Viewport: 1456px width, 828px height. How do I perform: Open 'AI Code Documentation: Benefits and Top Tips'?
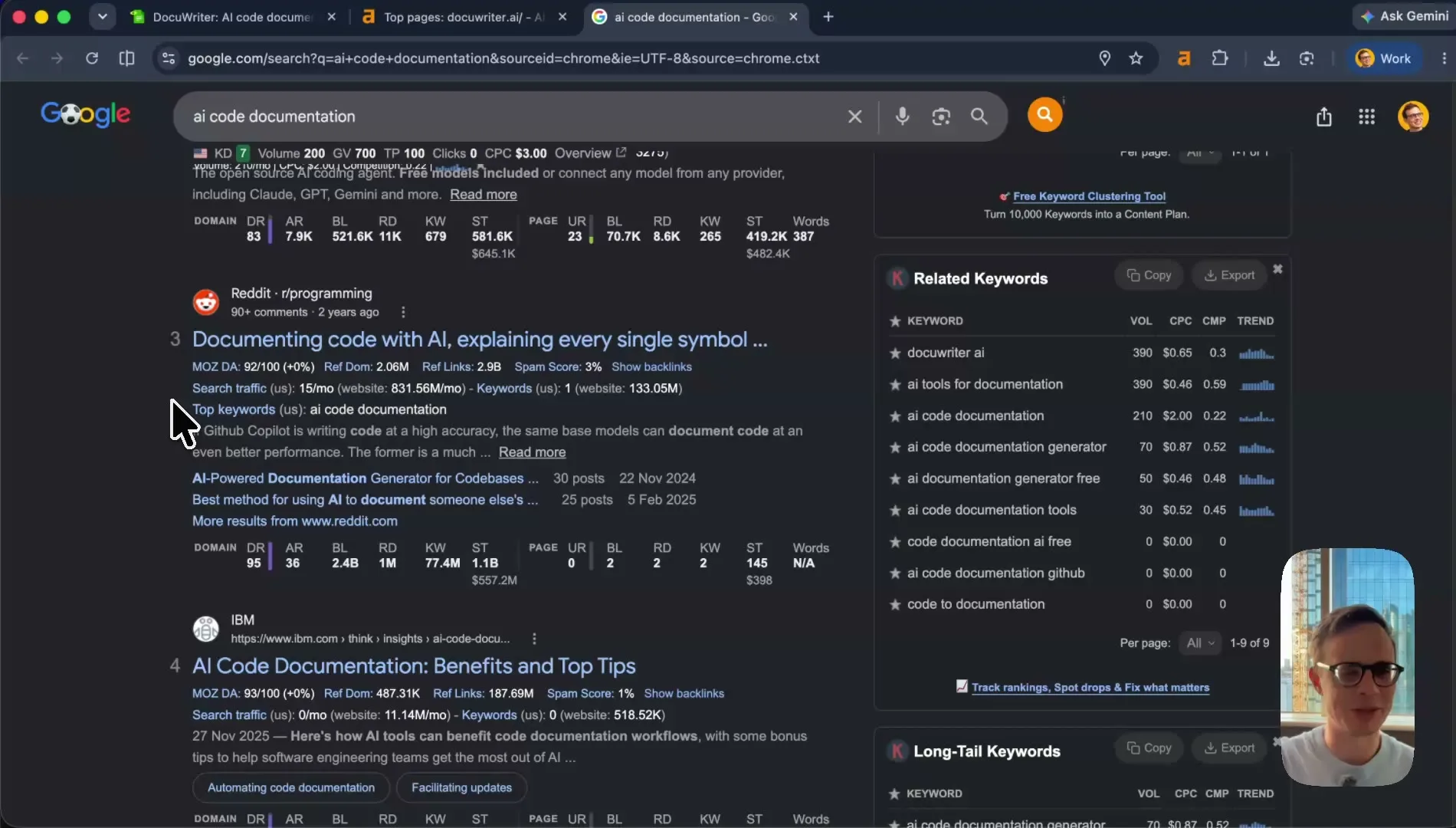pyautogui.click(x=414, y=665)
